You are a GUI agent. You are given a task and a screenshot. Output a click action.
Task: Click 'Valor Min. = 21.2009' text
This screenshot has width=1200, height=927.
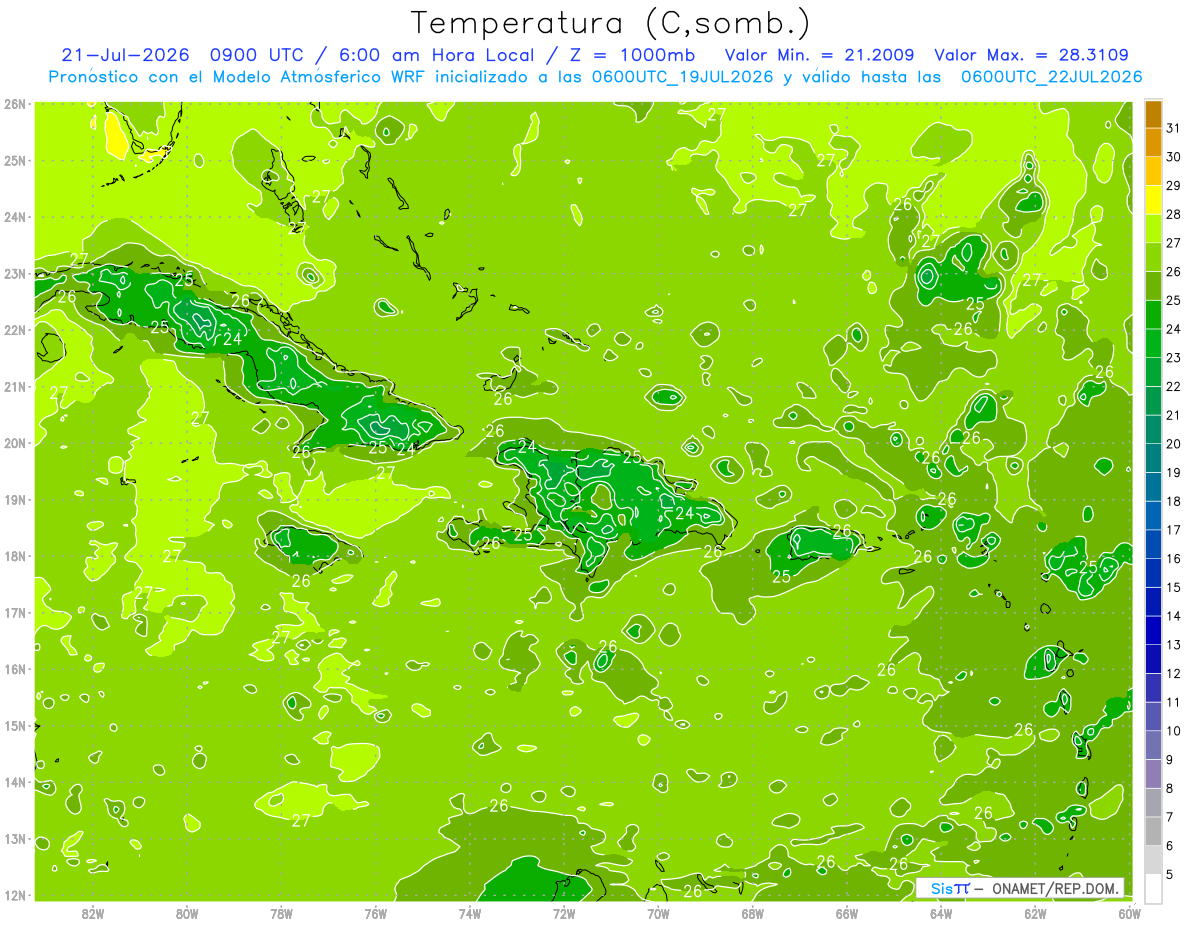click(x=819, y=55)
